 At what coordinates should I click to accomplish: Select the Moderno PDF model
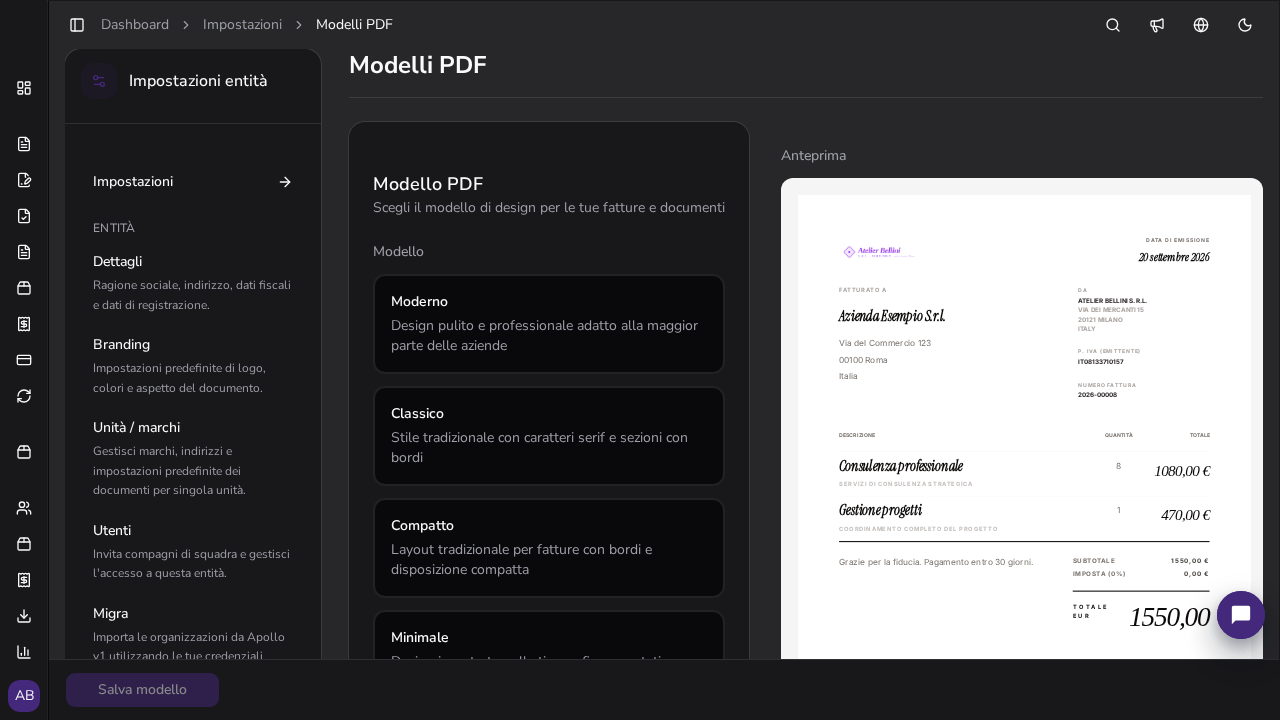click(549, 324)
